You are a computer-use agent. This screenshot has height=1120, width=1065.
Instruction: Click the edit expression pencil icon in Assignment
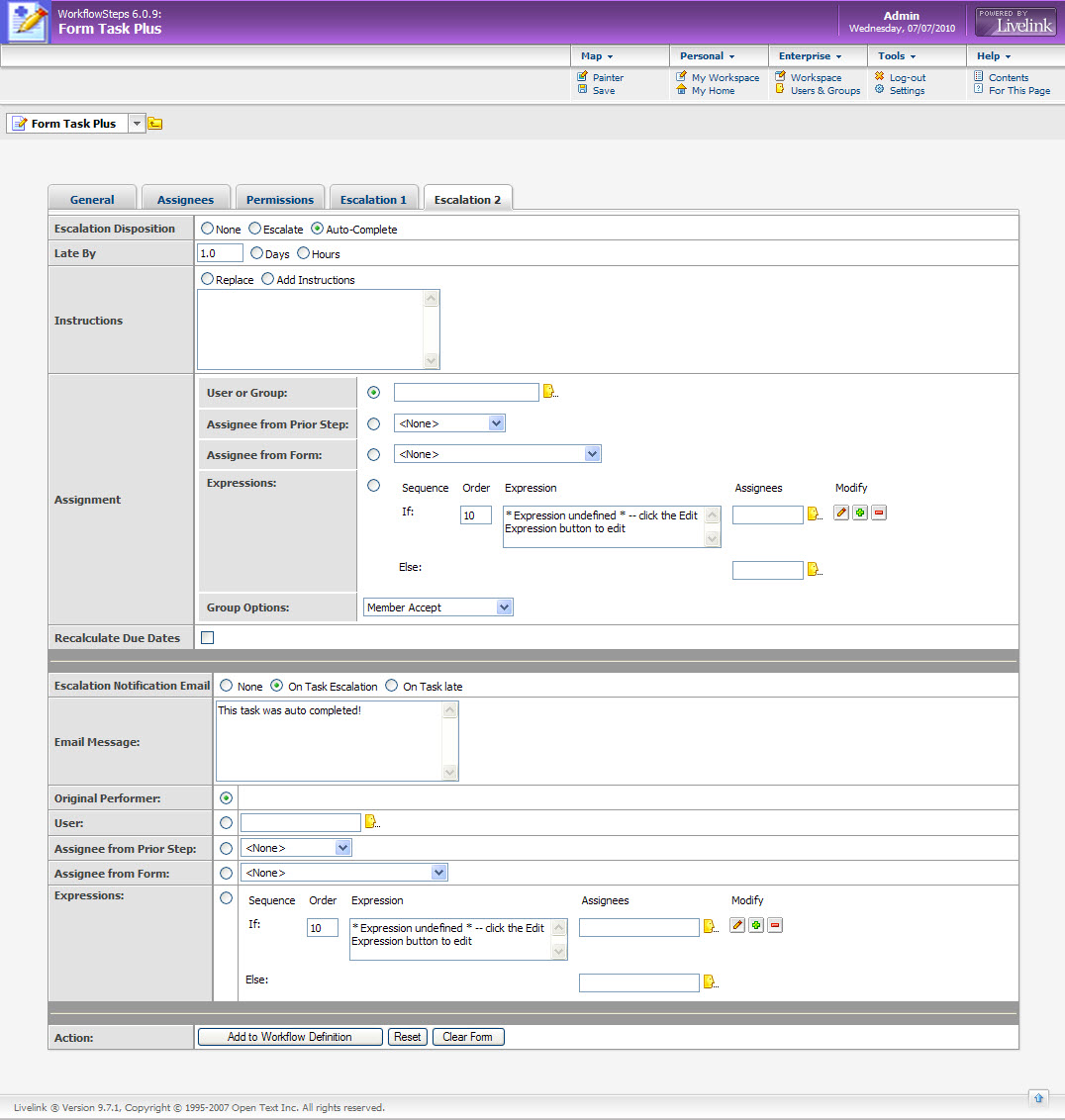[841, 513]
